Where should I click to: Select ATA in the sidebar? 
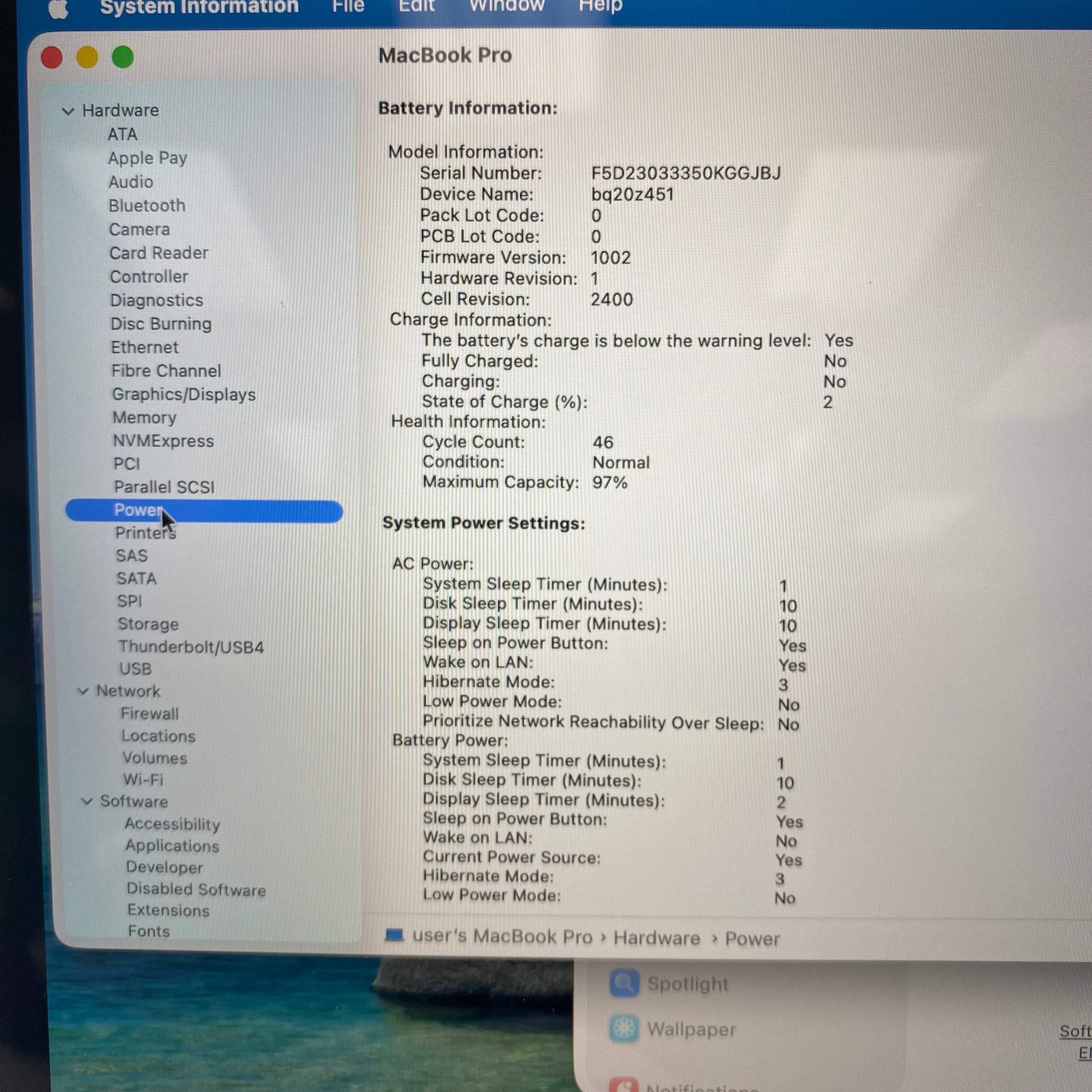[x=122, y=134]
